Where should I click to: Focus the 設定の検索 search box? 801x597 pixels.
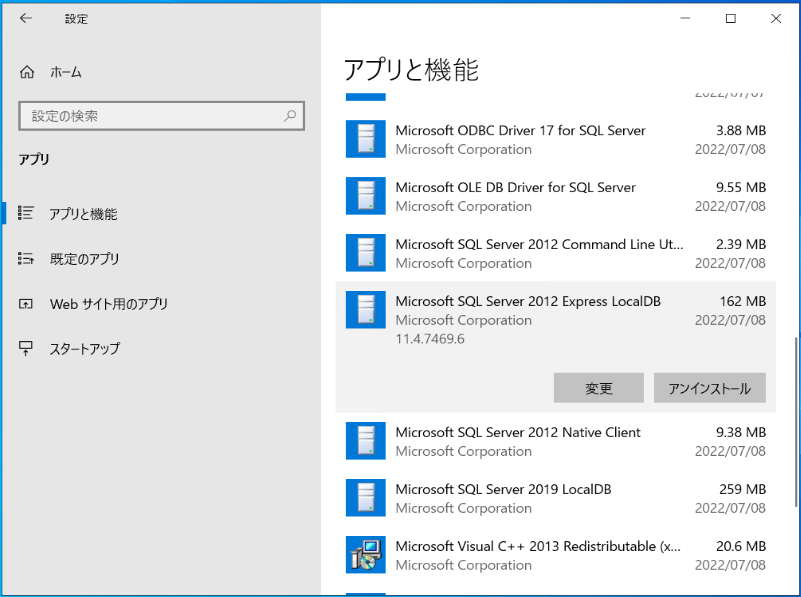point(161,116)
